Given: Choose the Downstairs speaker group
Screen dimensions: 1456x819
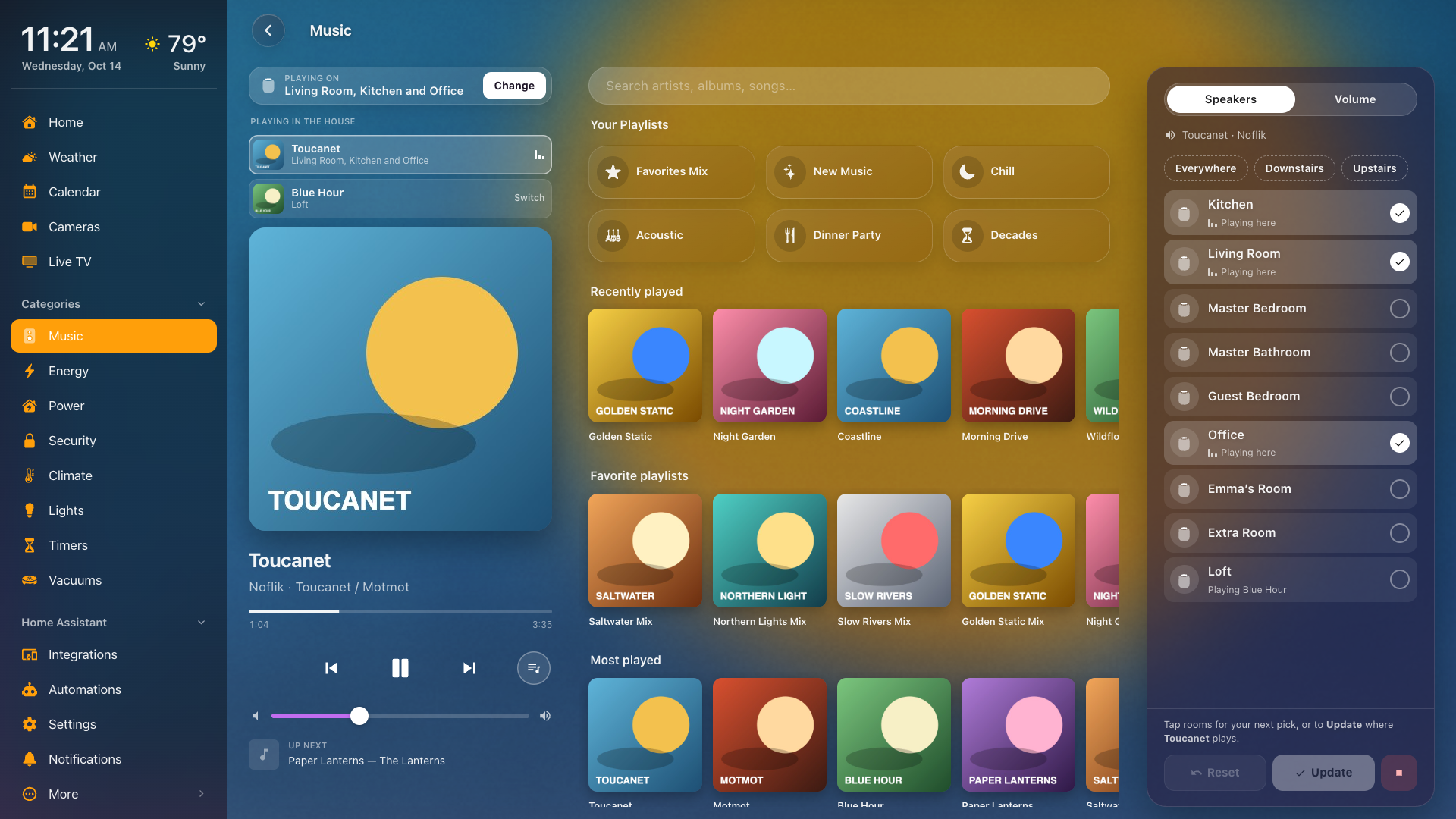Looking at the screenshot, I should [1294, 168].
